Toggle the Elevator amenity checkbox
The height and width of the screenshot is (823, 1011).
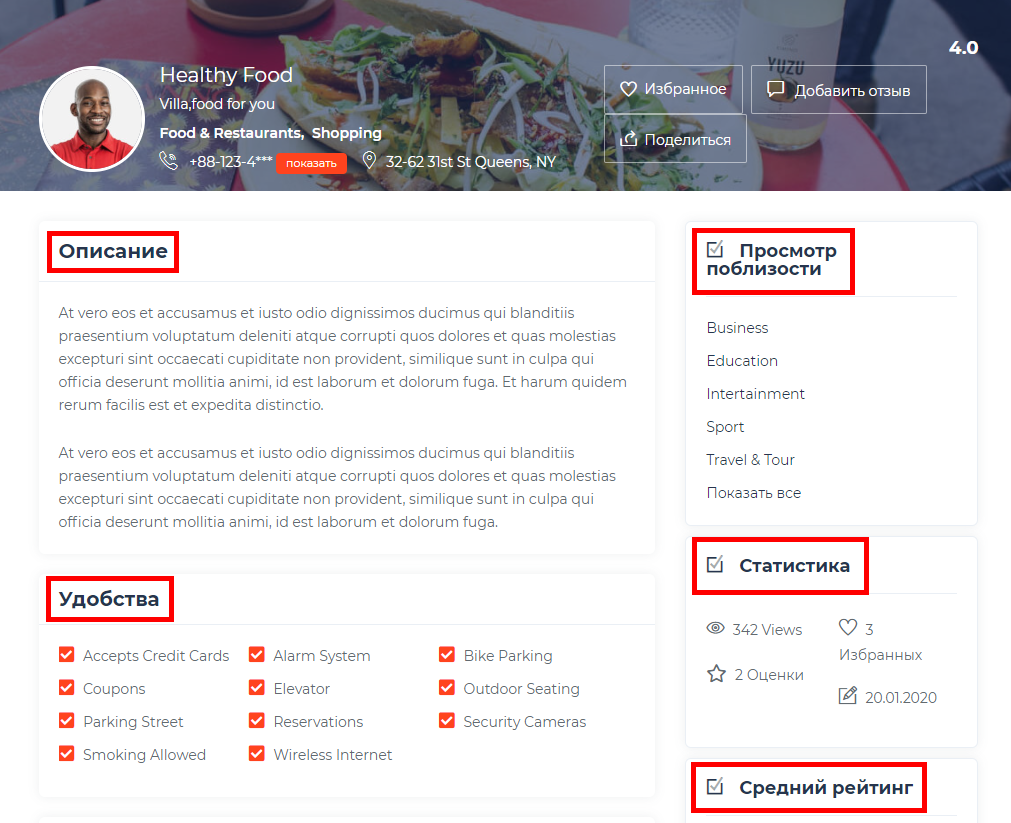pyautogui.click(x=257, y=688)
